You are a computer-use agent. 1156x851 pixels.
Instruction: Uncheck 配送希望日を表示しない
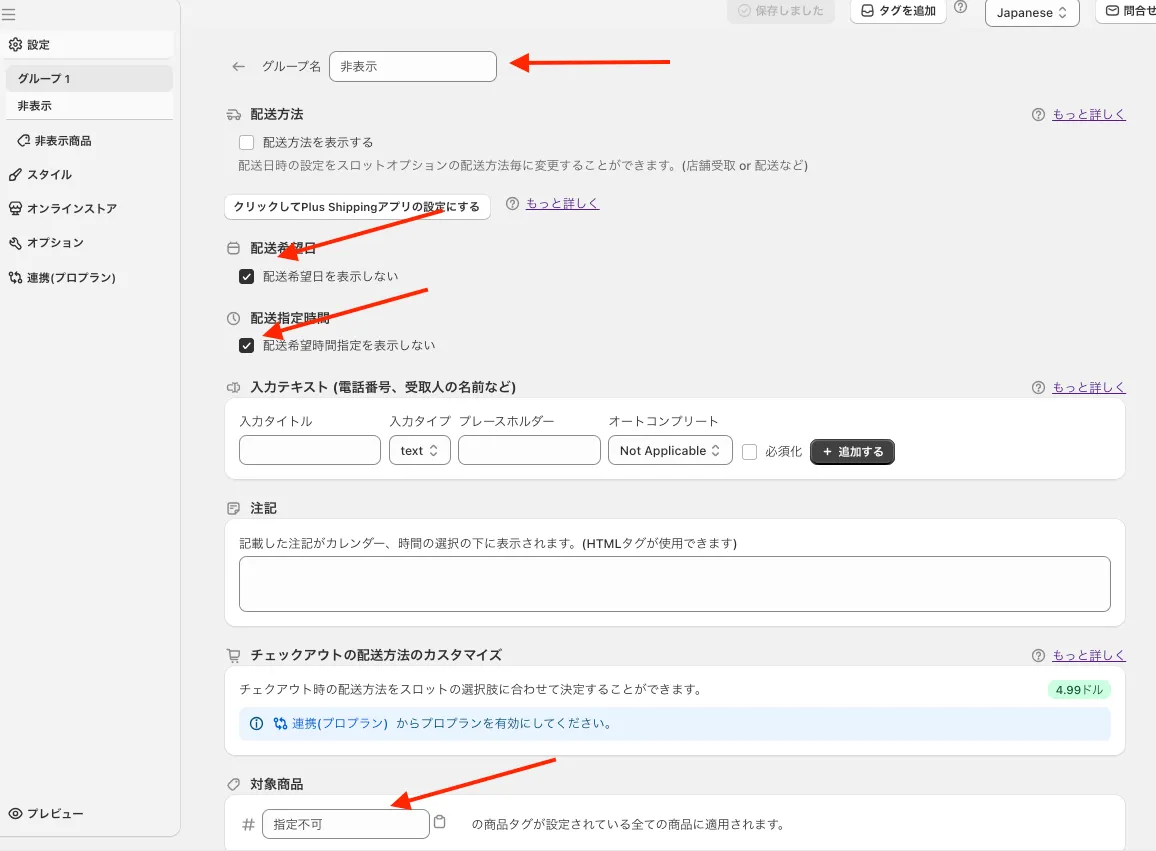[x=247, y=277]
